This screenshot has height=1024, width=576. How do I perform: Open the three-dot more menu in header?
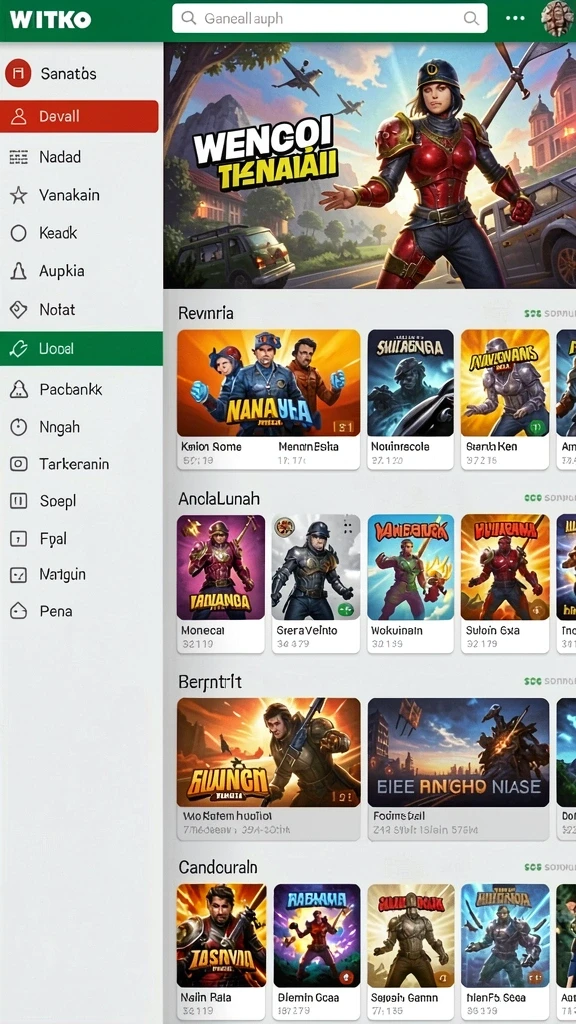pyautogui.click(x=515, y=18)
